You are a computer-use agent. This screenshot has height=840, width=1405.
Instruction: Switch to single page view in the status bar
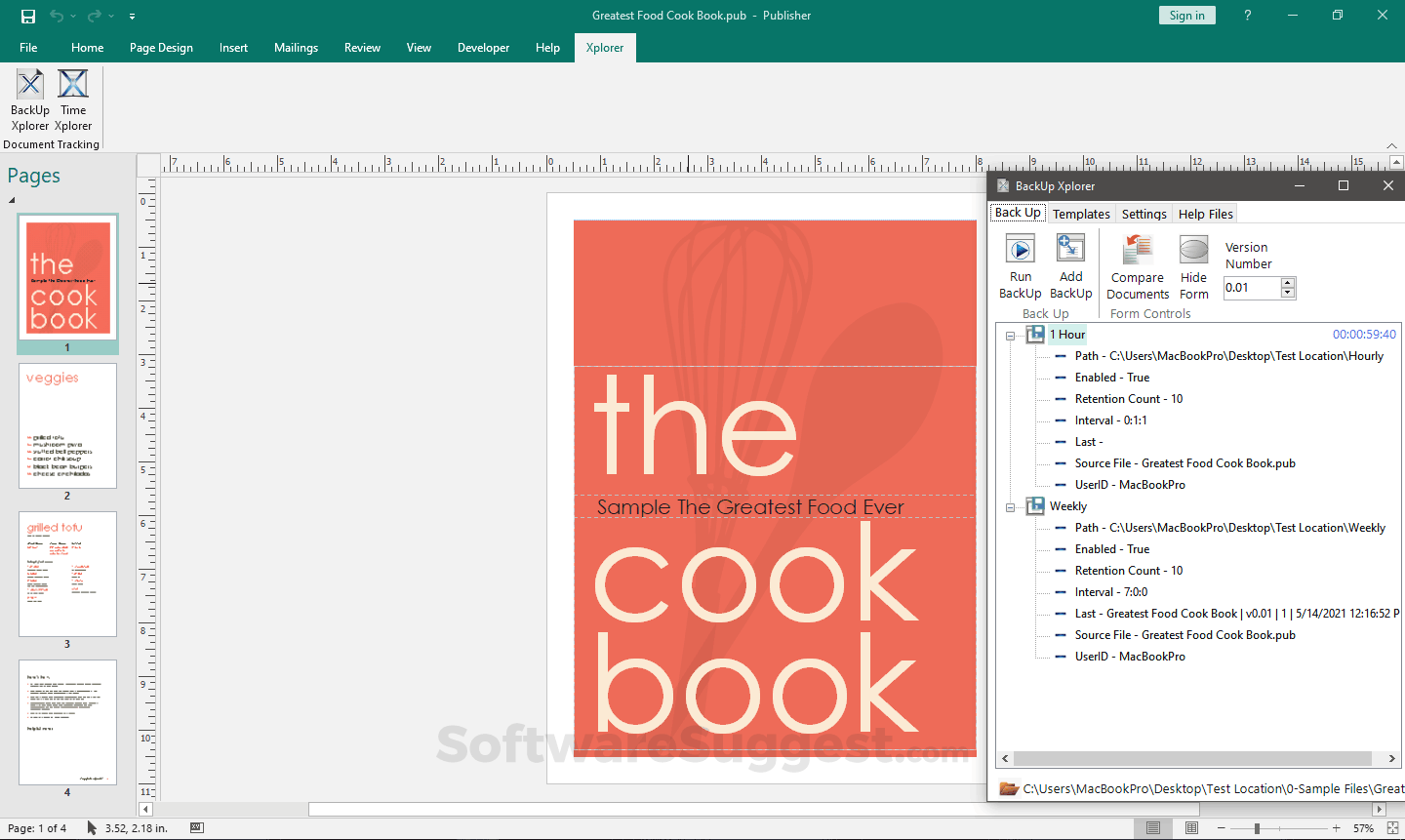(x=1153, y=828)
